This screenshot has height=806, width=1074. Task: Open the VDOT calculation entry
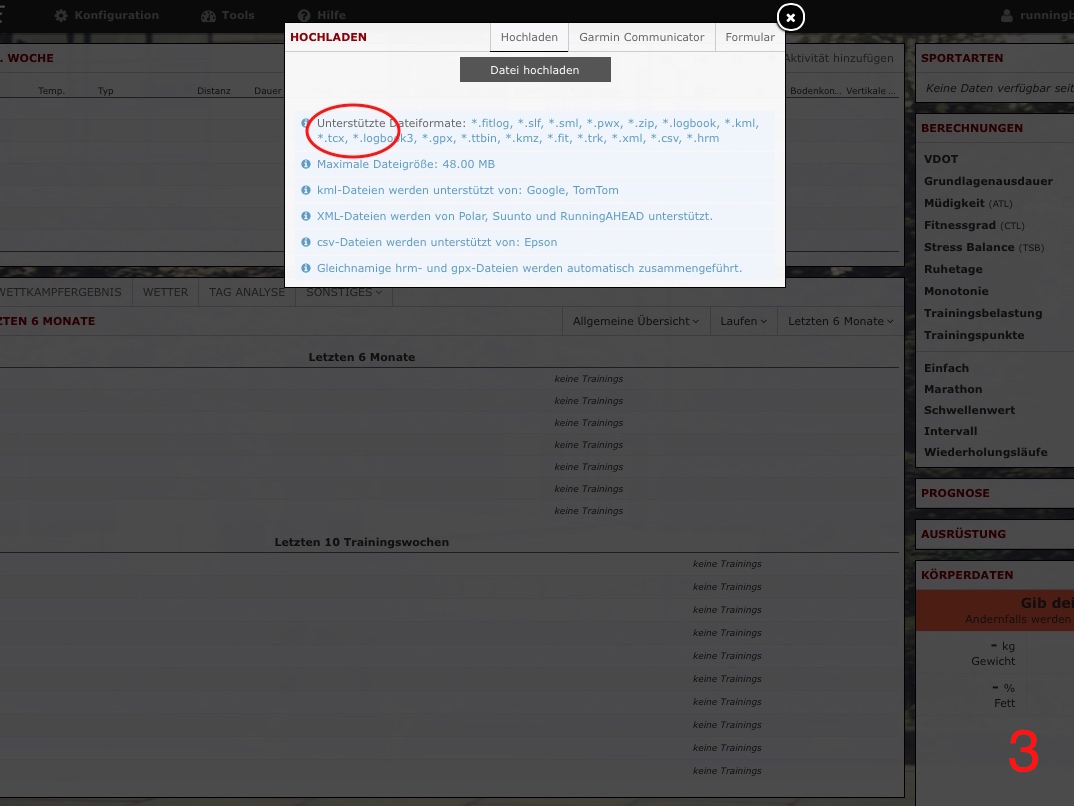941,159
